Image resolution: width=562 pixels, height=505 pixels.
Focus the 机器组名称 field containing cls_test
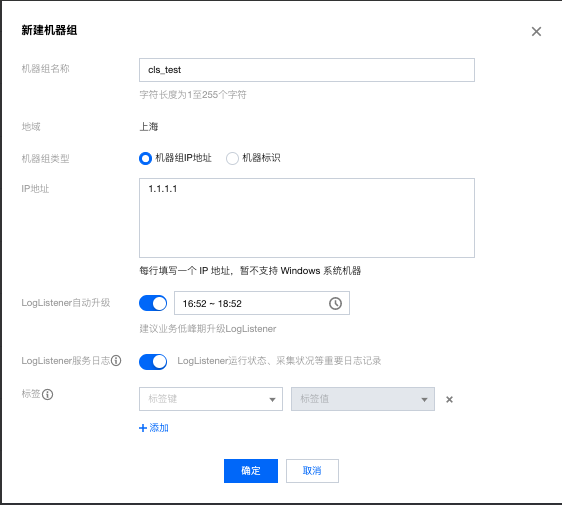coord(307,70)
